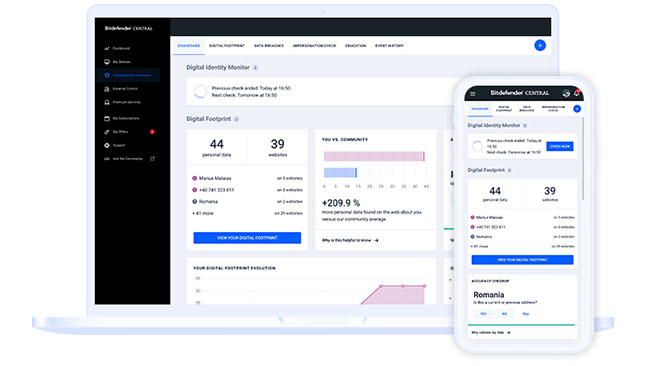The image size is (645, 366).
Task: Answer Yes to the Romania address question
Action: 483,314
